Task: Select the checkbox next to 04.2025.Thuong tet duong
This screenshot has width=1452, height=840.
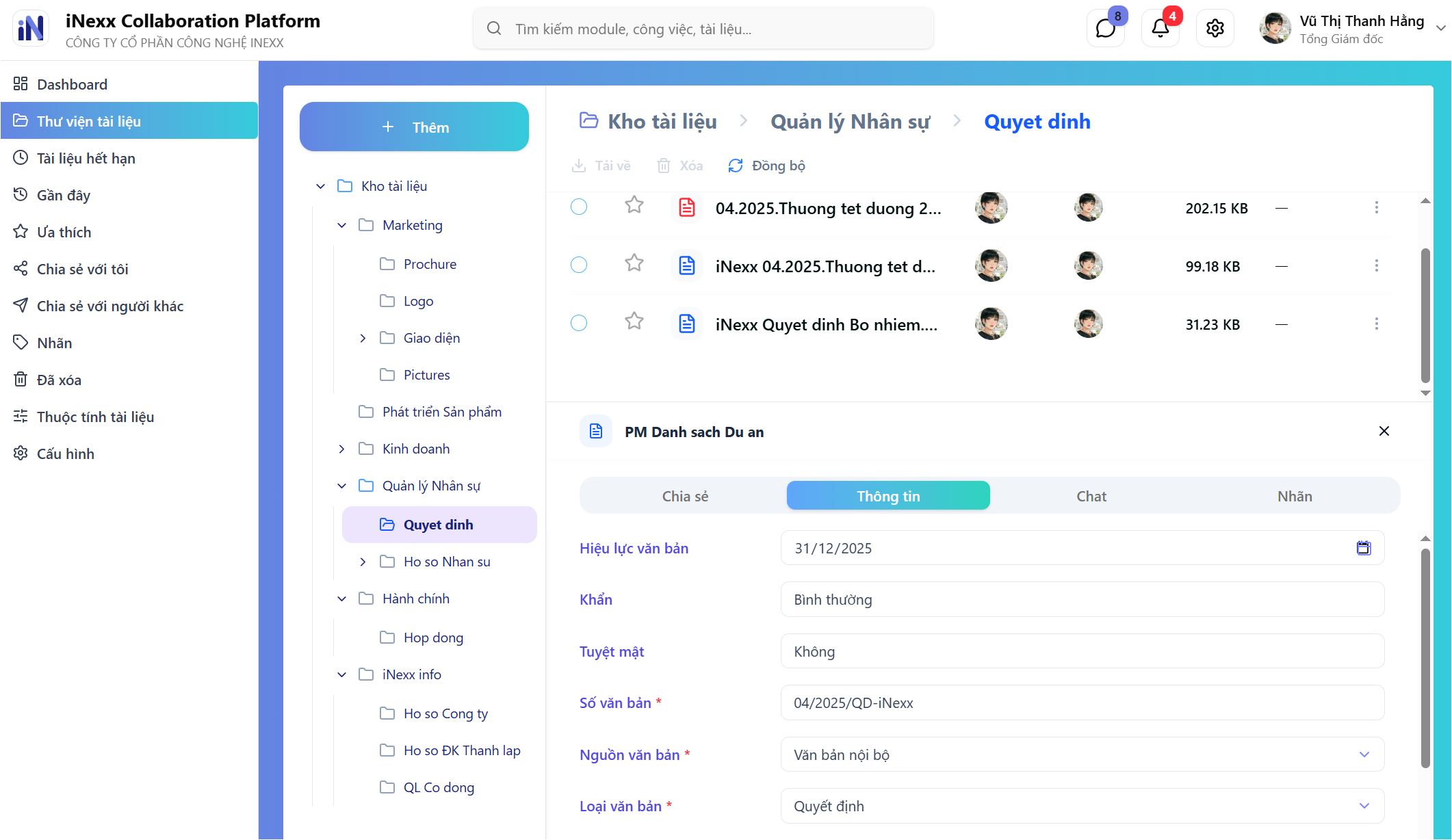Action: click(578, 207)
